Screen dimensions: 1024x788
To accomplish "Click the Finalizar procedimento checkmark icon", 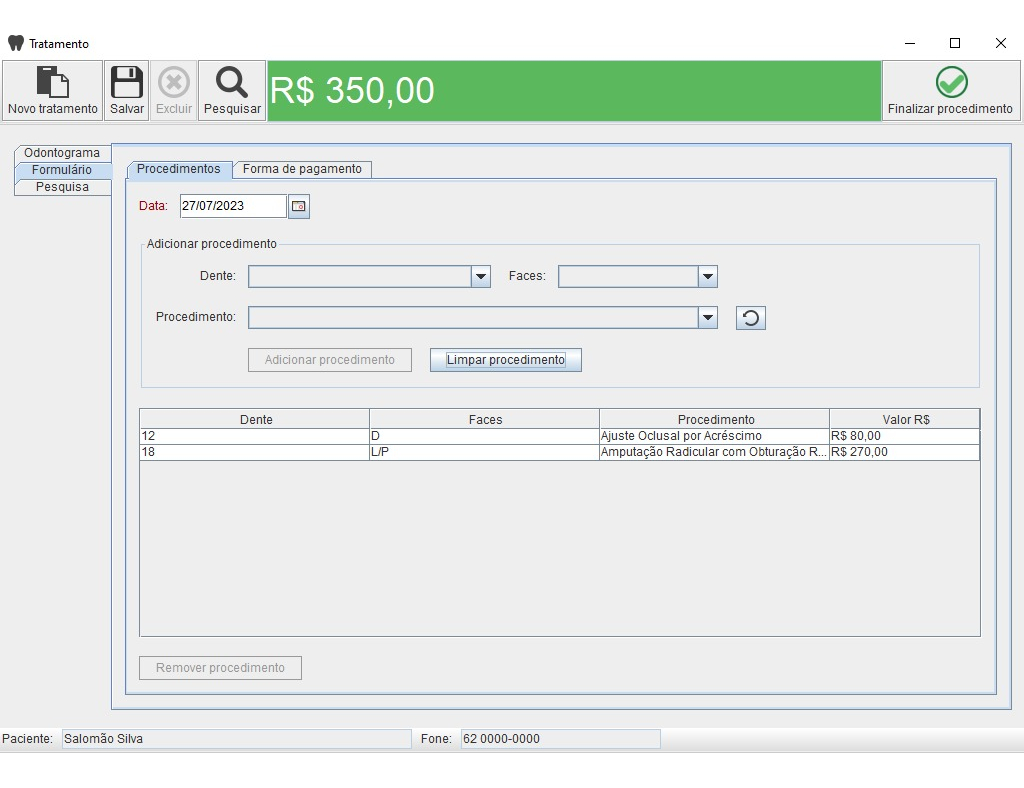I will [x=951, y=82].
